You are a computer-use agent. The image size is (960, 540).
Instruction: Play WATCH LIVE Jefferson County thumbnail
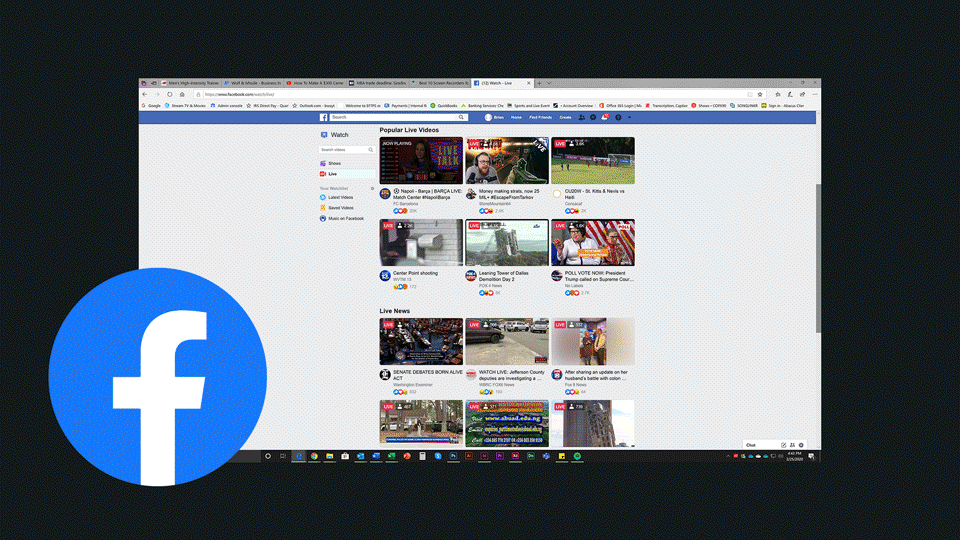507,342
